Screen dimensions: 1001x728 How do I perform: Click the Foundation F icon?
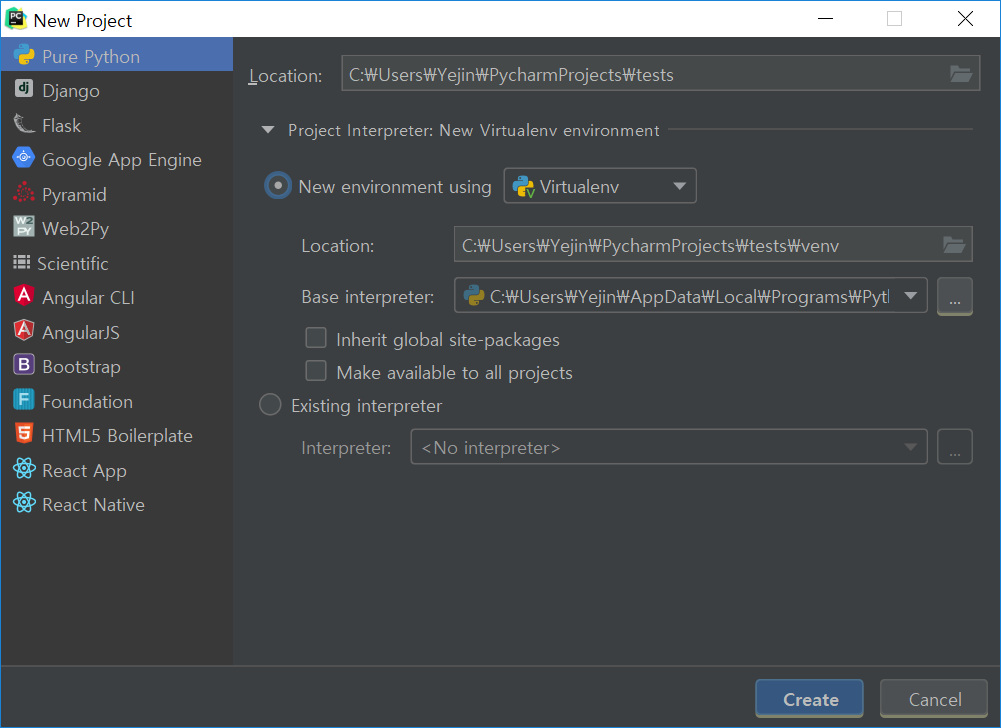[24, 400]
